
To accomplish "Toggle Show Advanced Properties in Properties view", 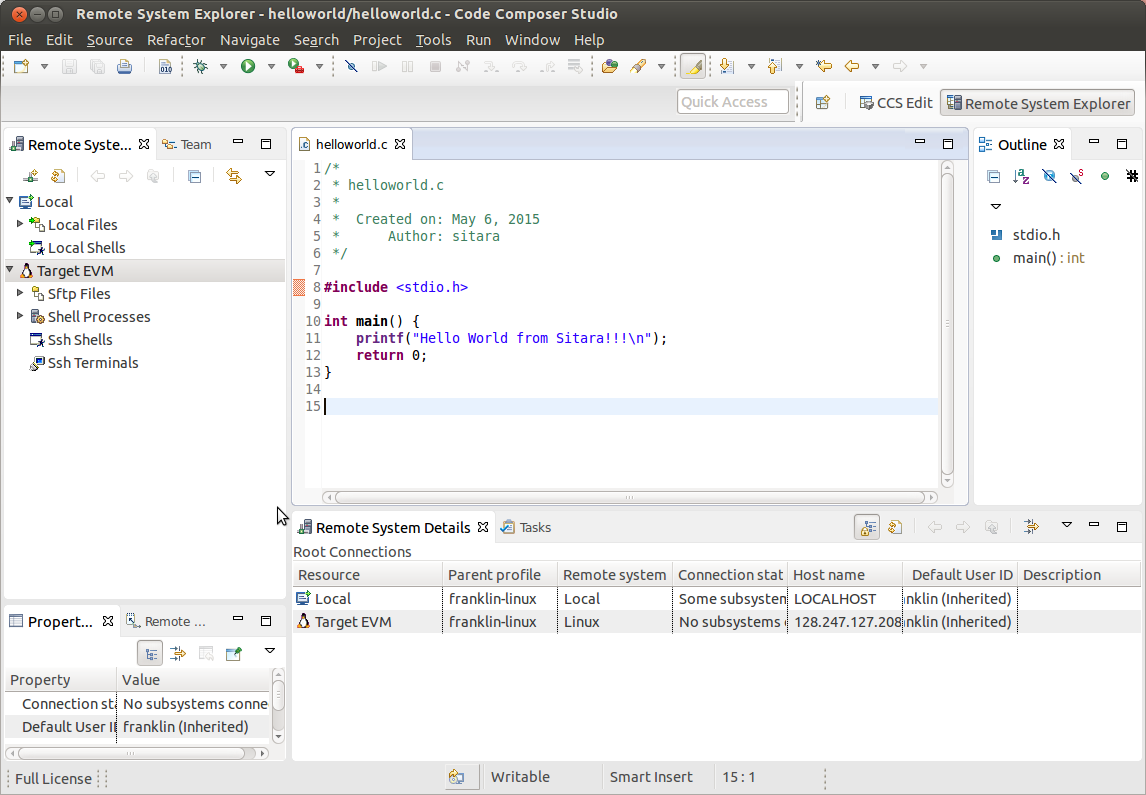I will [x=178, y=653].
